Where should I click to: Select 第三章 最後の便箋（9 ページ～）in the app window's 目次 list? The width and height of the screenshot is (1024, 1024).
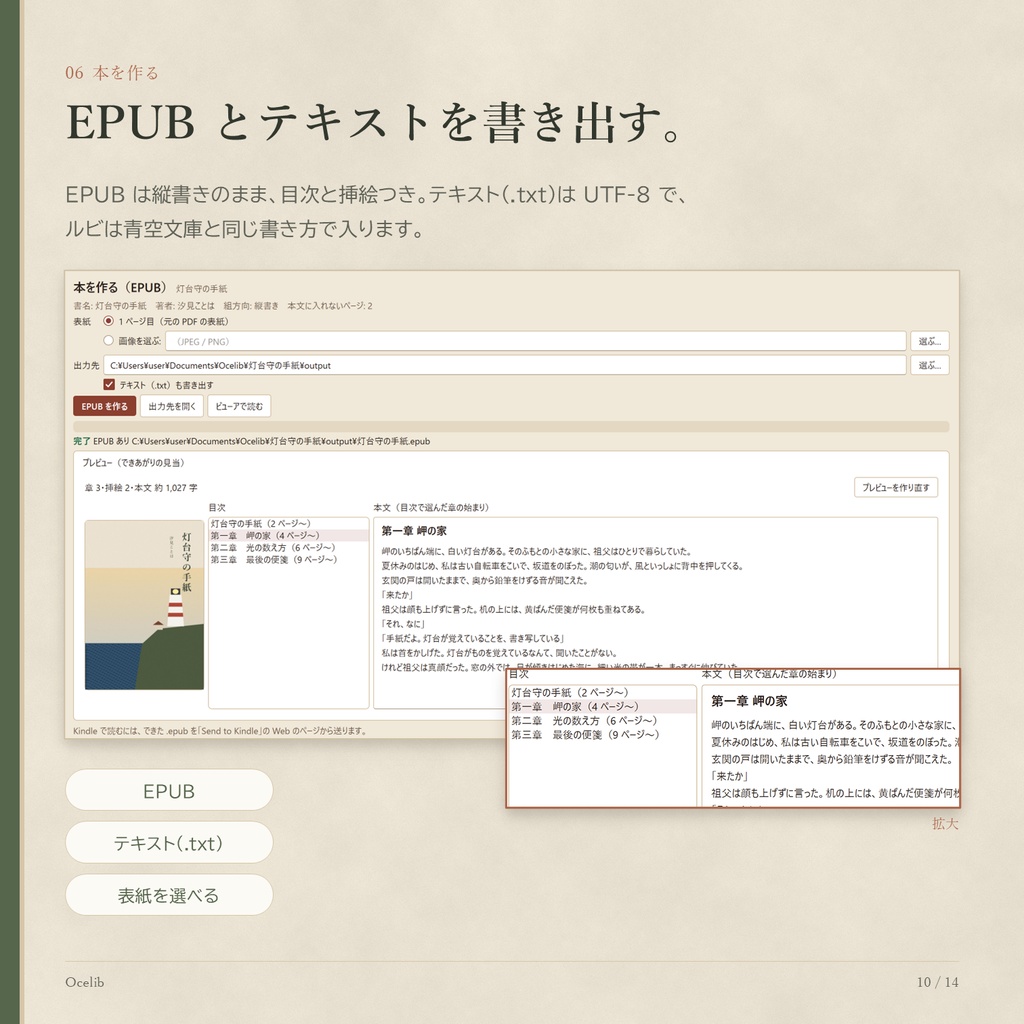point(288,560)
